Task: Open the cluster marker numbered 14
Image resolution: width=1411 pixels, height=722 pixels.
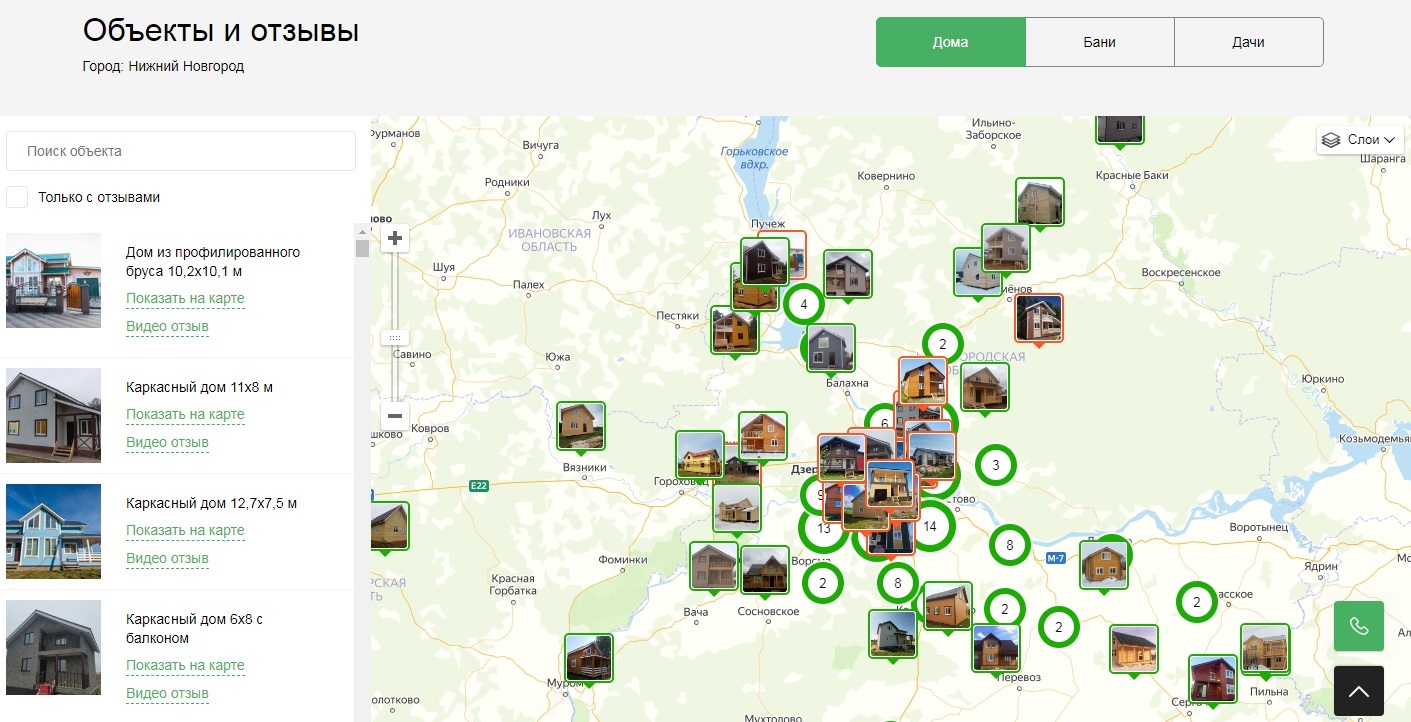Action: pyautogui.click(x=930, y=526)
